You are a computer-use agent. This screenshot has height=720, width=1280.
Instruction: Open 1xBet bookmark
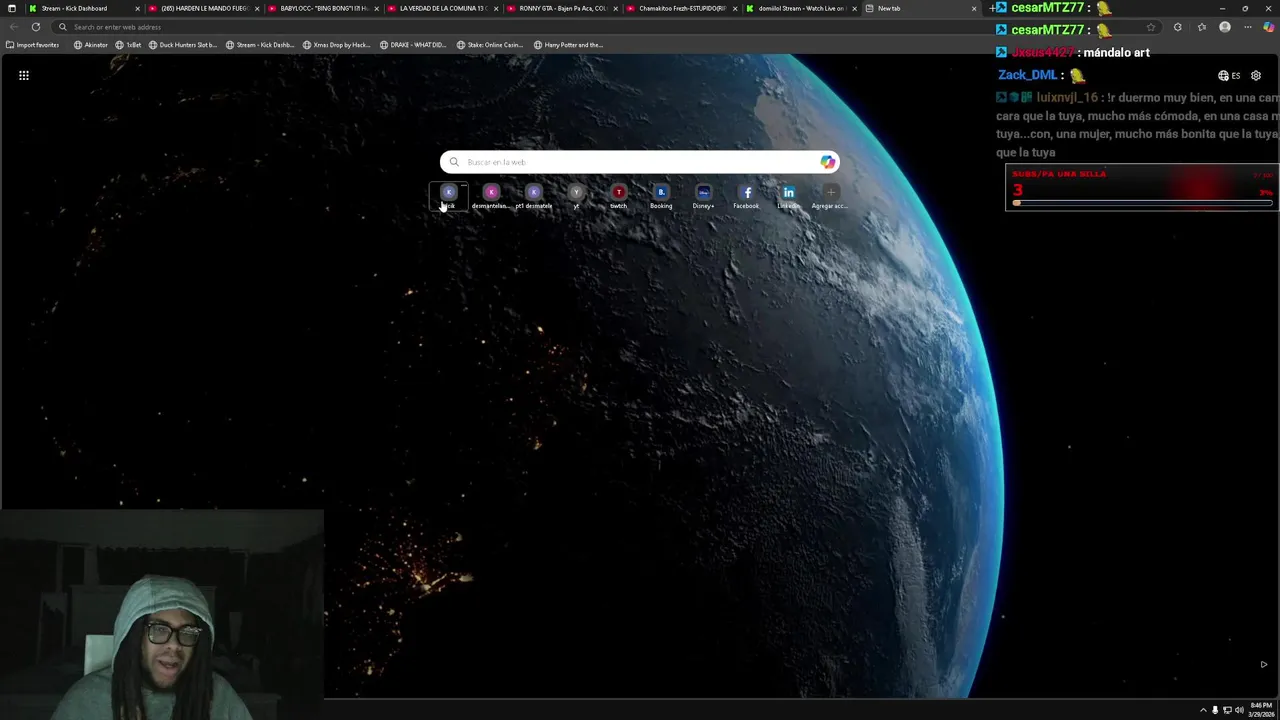point(128,45)
